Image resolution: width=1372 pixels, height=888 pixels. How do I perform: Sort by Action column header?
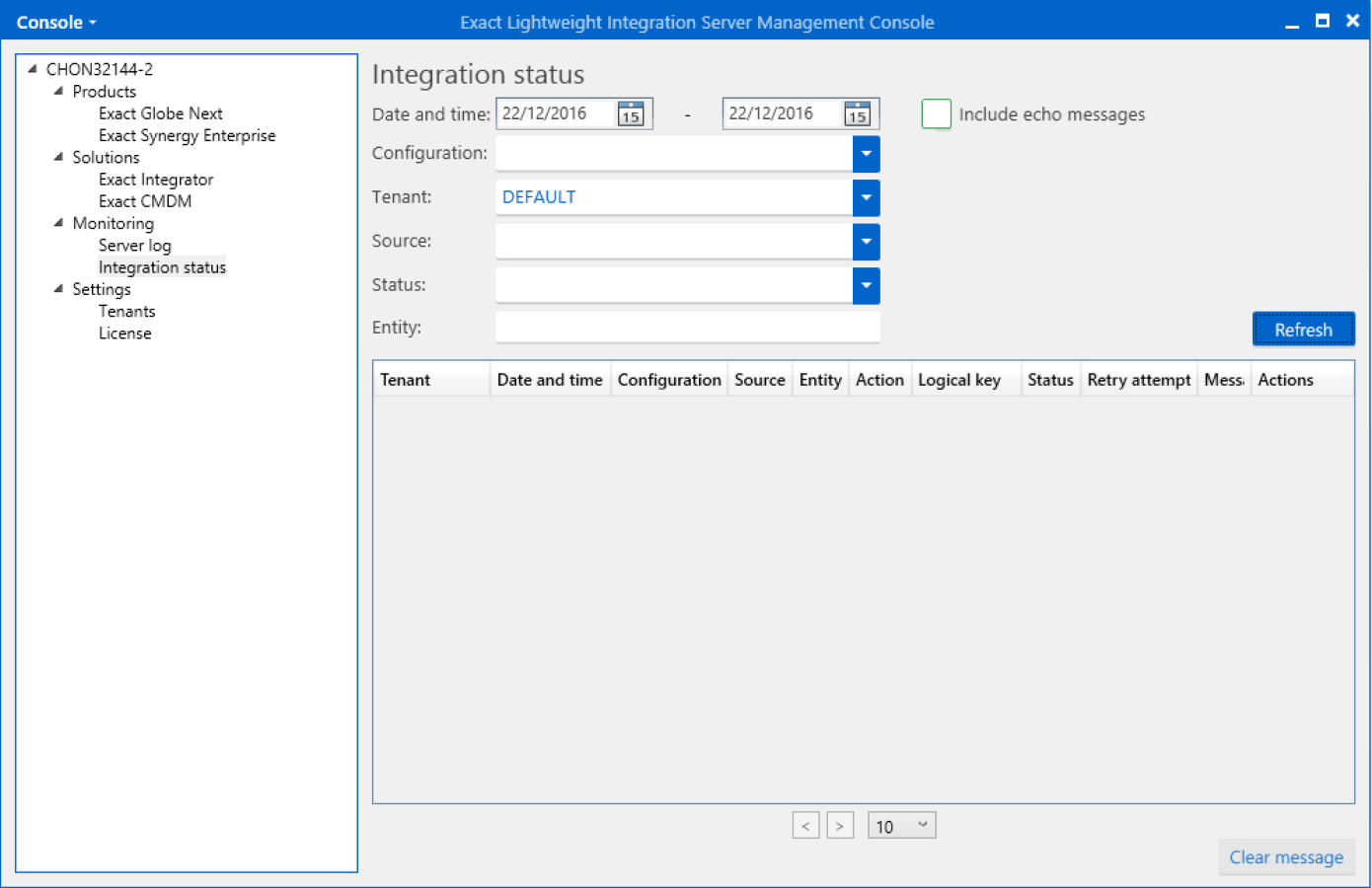879,380
